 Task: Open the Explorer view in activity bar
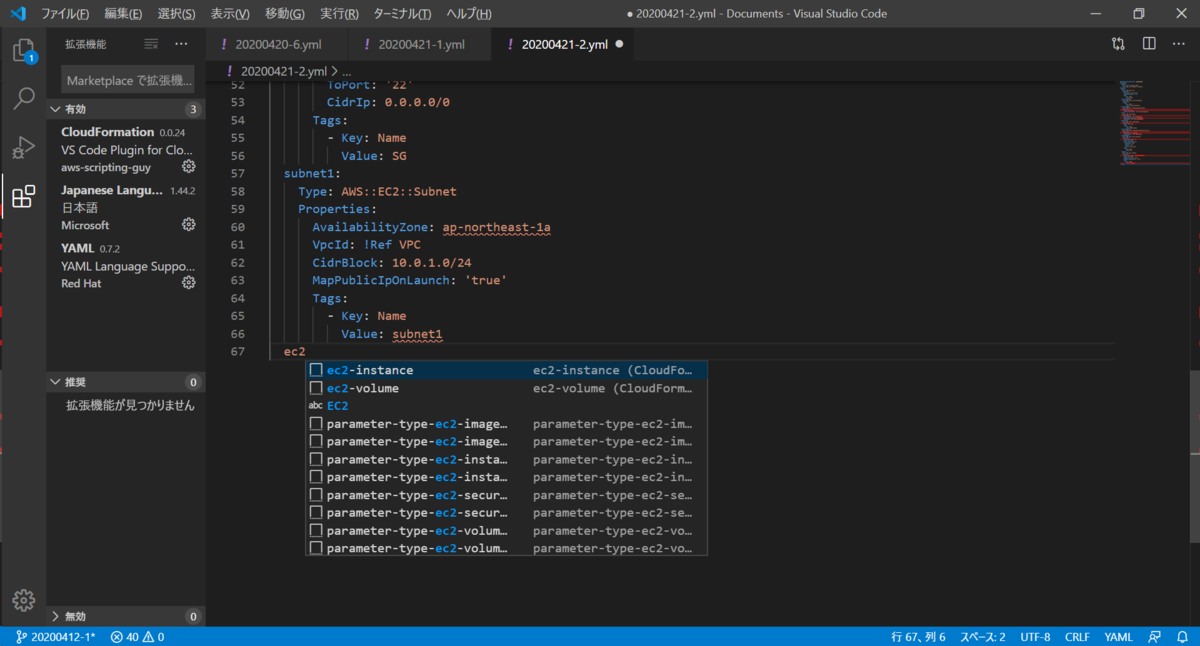point(23,51)
